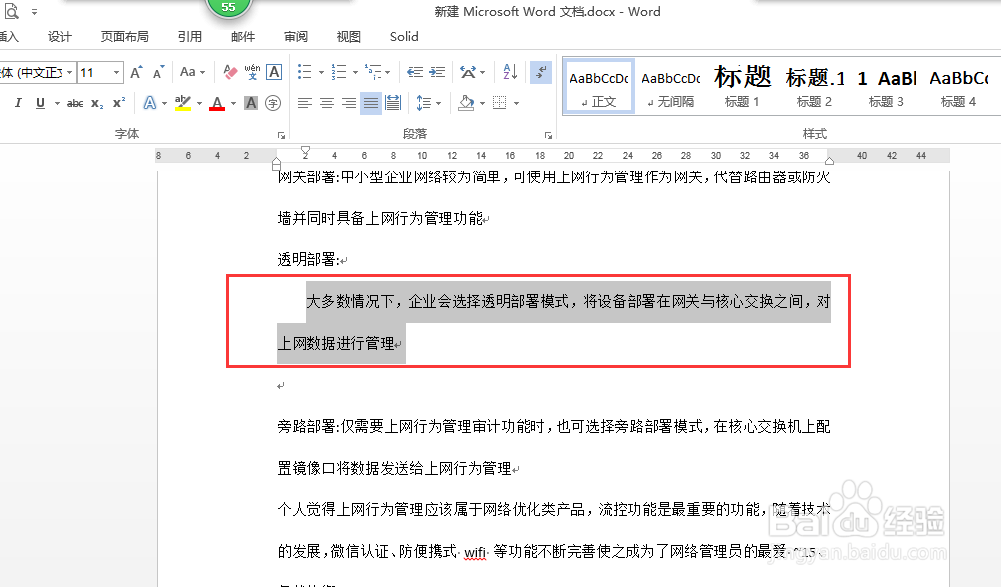Apply text effects (outlined A)
This screenshot has width=1001, height=587.
coord(149,103)
